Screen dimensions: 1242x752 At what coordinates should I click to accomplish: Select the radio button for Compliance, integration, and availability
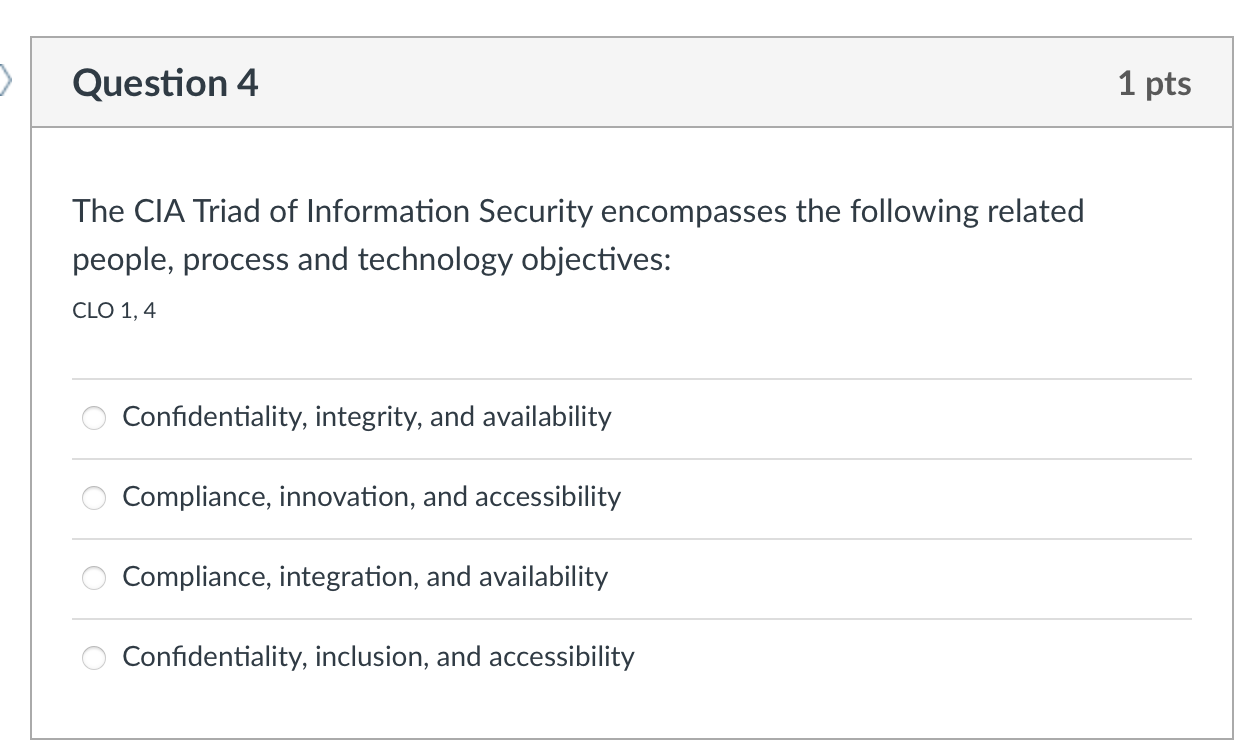coord(94,578)
